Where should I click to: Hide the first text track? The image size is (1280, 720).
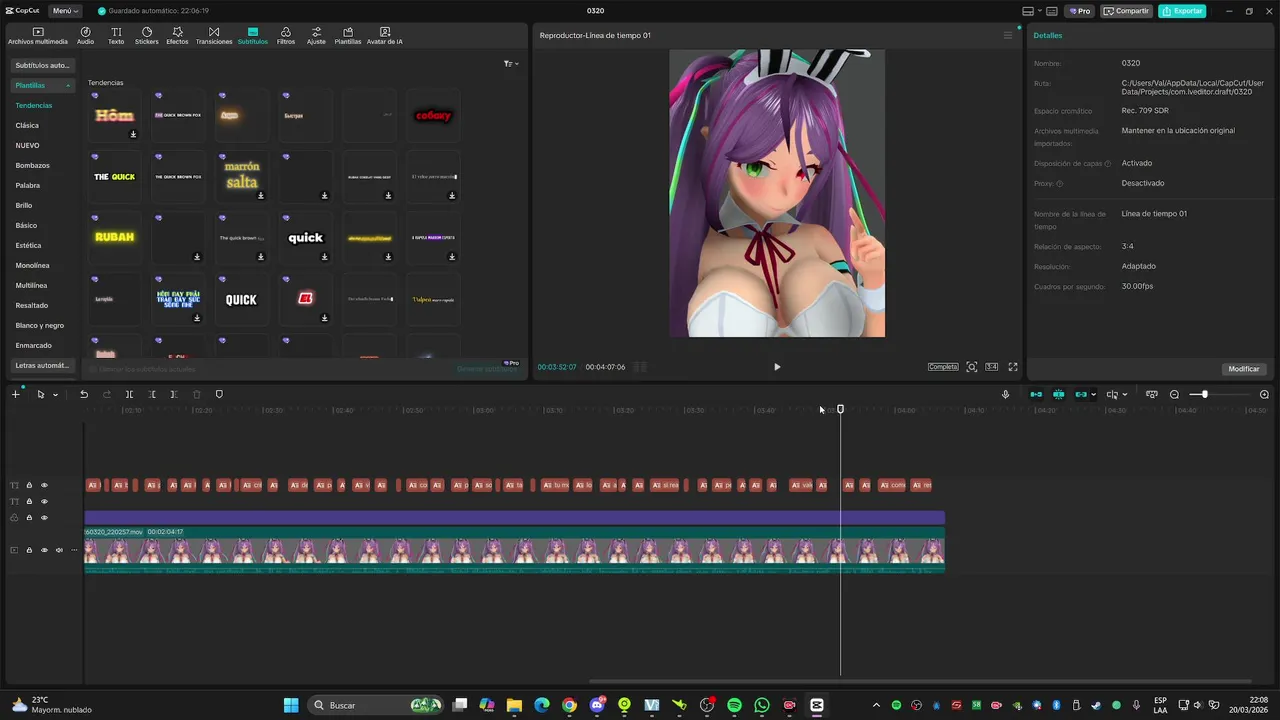pyautogui.click(x=44, y=485)
